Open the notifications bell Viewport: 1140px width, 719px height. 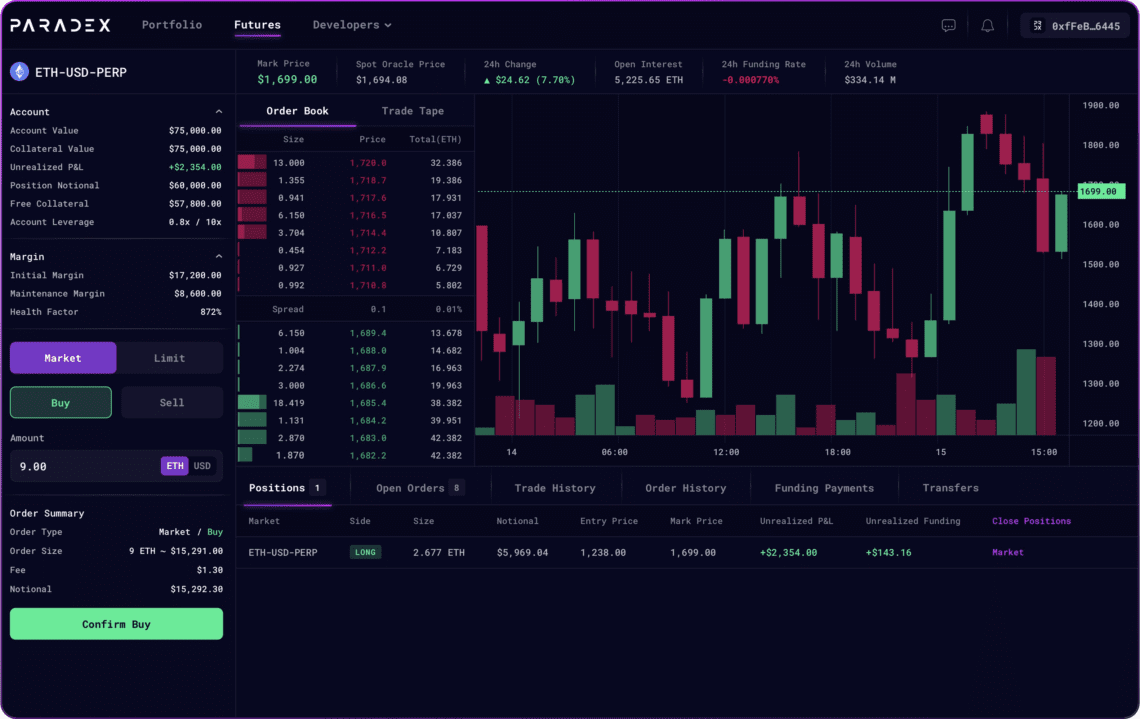[x=987, y=26]
